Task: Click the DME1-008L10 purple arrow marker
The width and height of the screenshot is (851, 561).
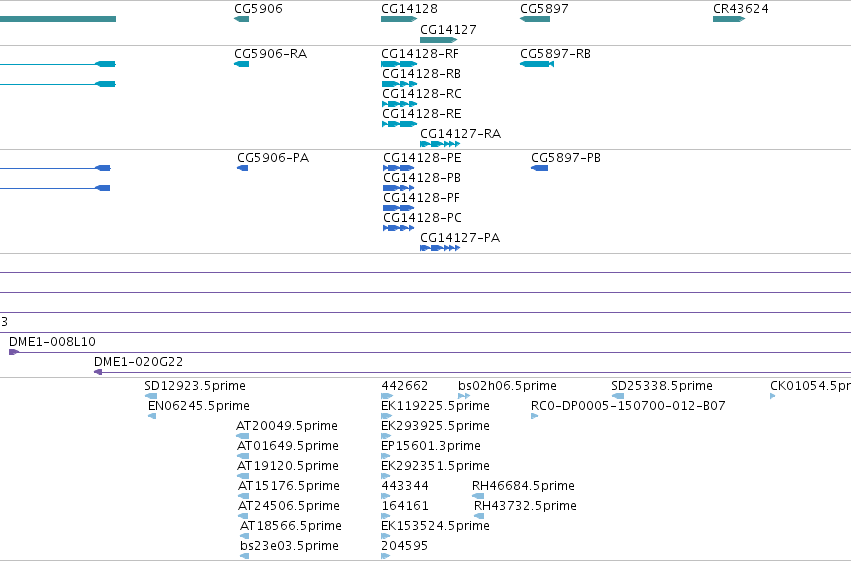Action: 14,352
